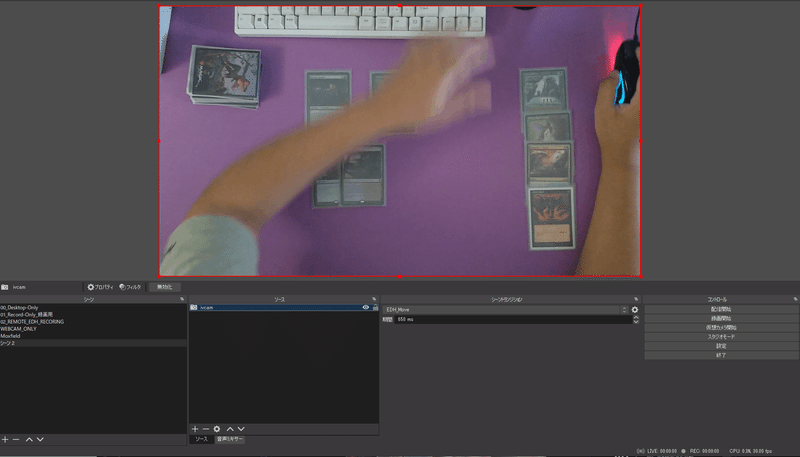Move source up with arrow icon
The width and height of the screenshot is (800, 457).
click(x=230, y=429)
